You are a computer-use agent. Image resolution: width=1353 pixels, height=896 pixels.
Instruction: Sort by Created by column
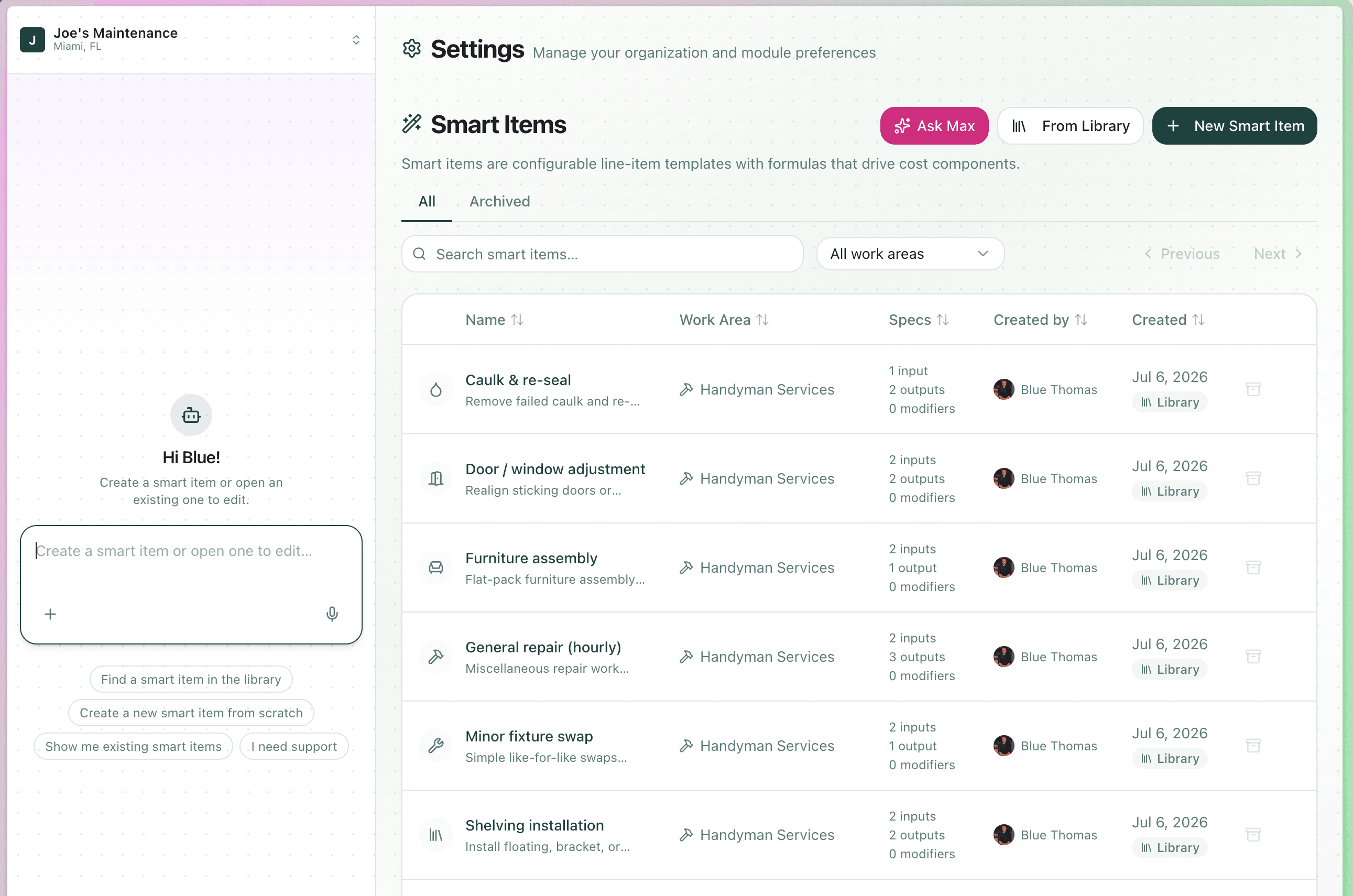pyautogui.click(x=1041, y=320)
